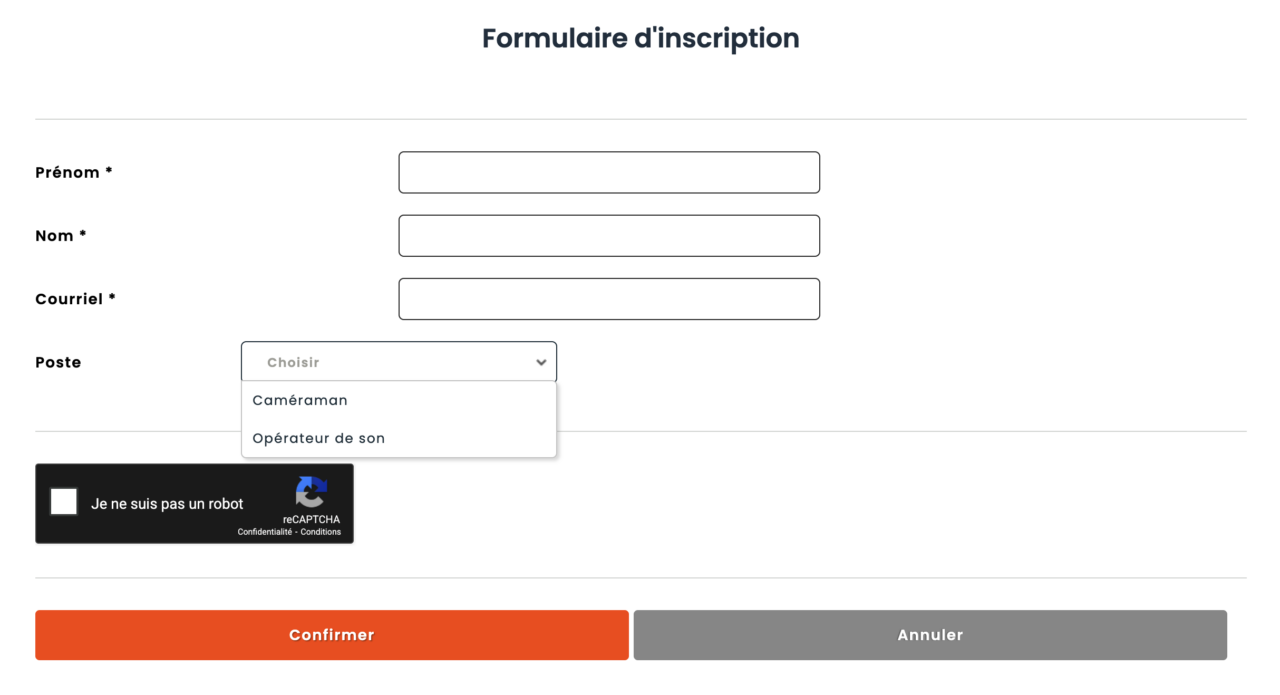This screenshot has width=1280, height=695.
Task: Select the Caméraman option
Action: coord(300,400)
